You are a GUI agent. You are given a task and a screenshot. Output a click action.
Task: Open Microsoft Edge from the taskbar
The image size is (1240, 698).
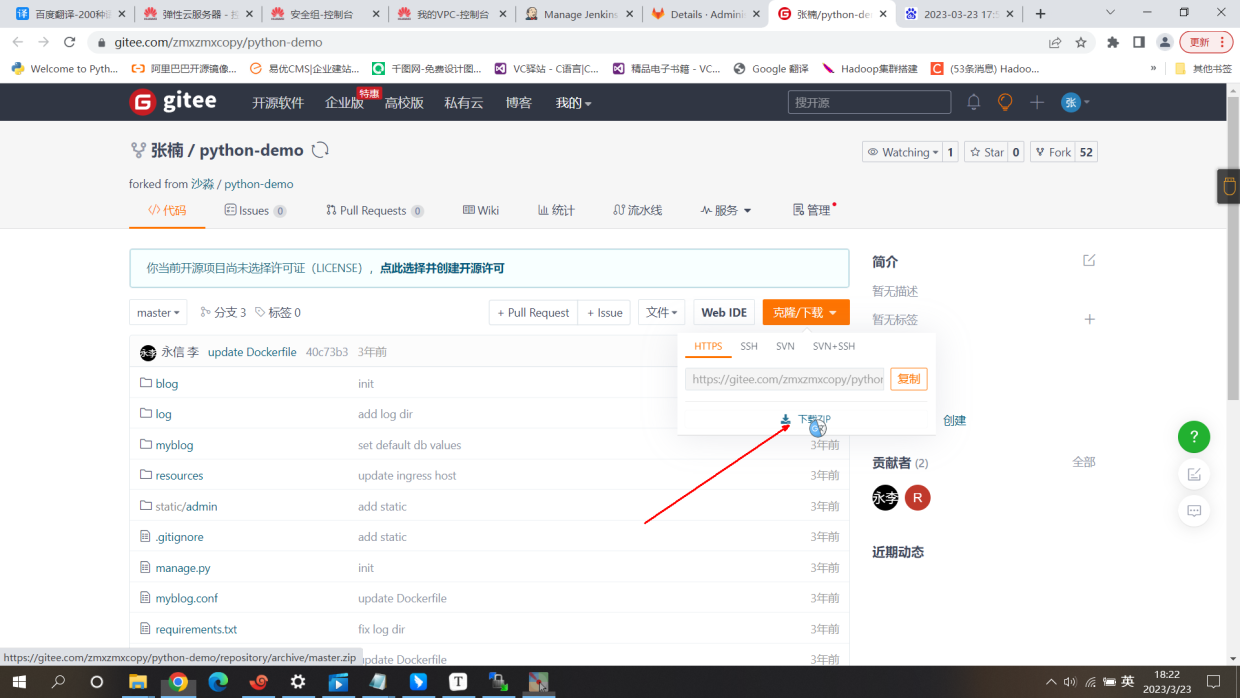[x=218, y=682]
